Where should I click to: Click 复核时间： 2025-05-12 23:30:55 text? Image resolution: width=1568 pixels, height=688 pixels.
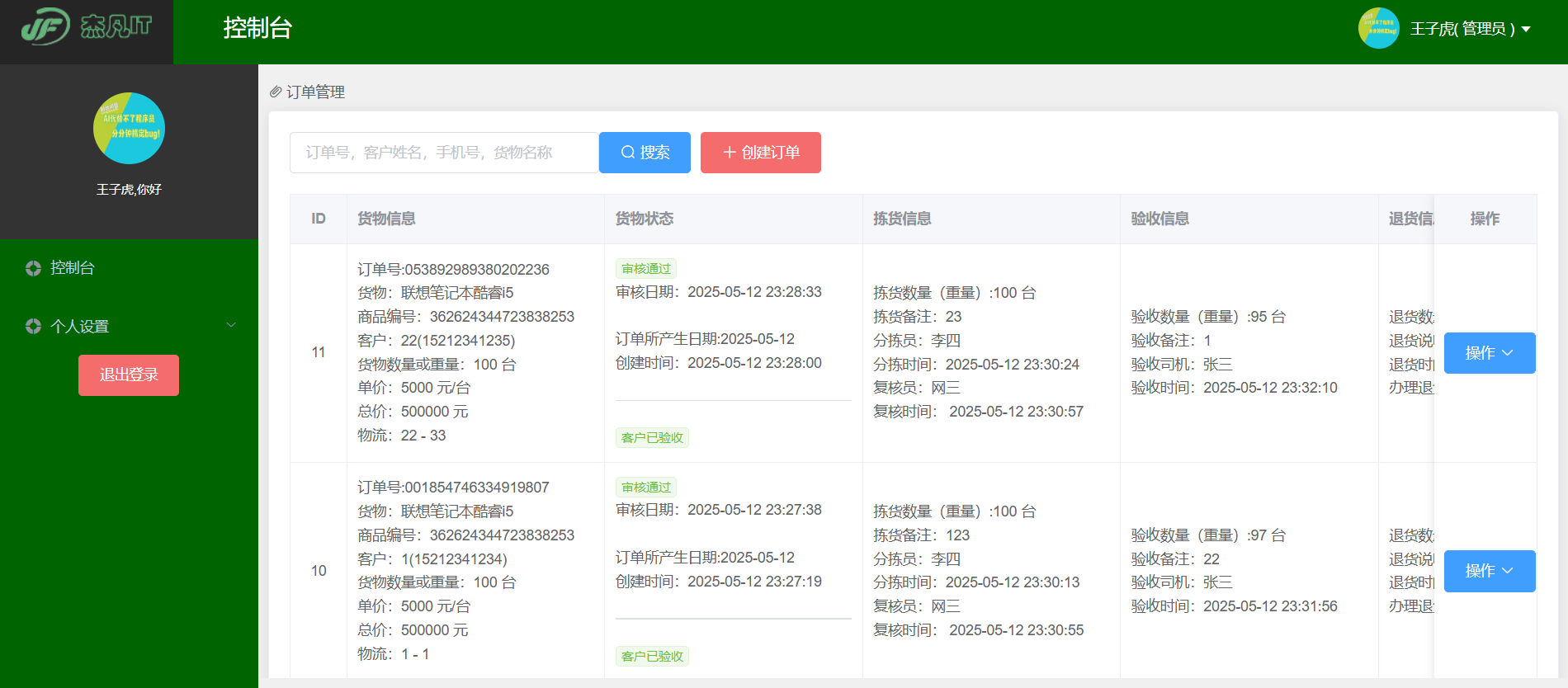coord(979,630)
